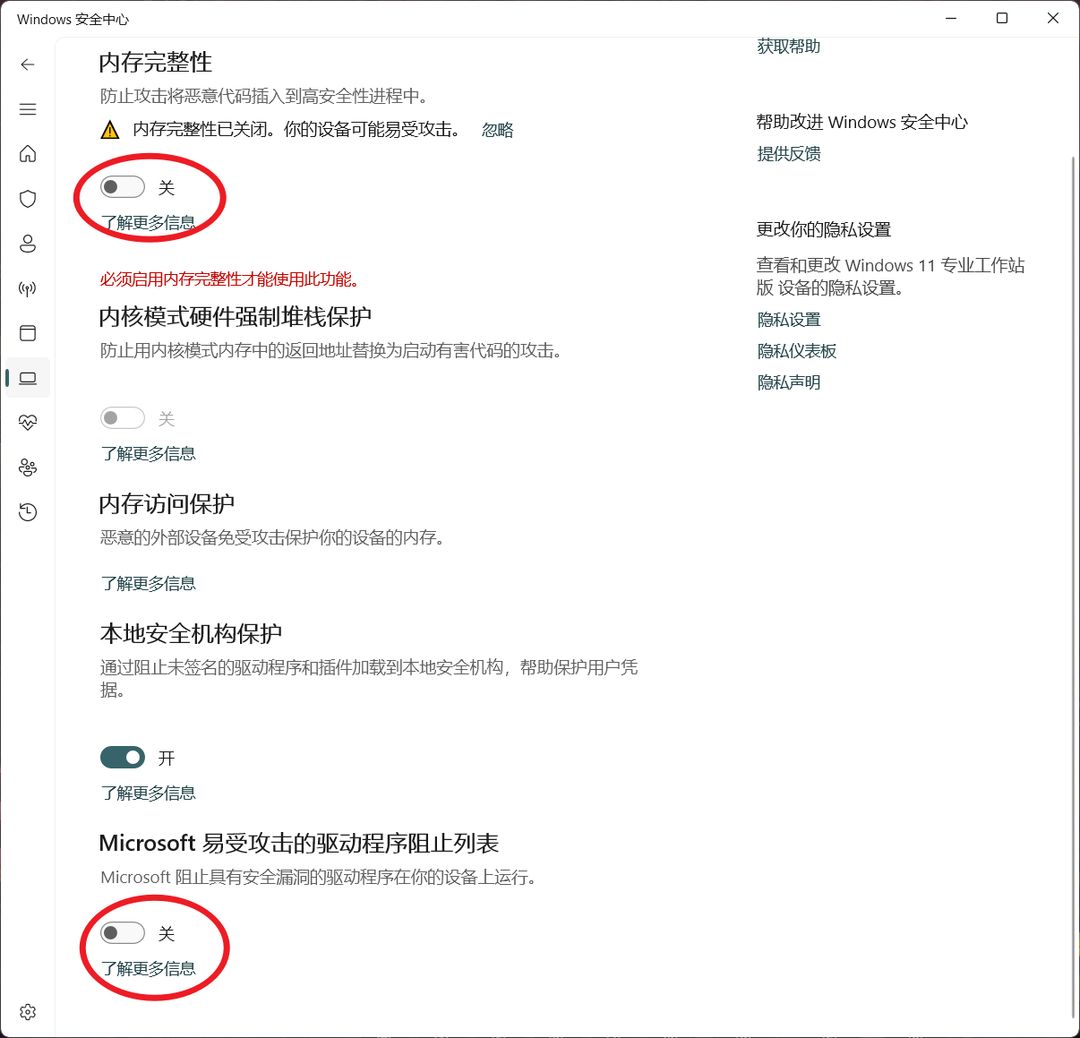The width and height of the screenshot is (1080, 1038).
Task: Click the yellow warning triangle icon
Action: (x=110, y=130)
